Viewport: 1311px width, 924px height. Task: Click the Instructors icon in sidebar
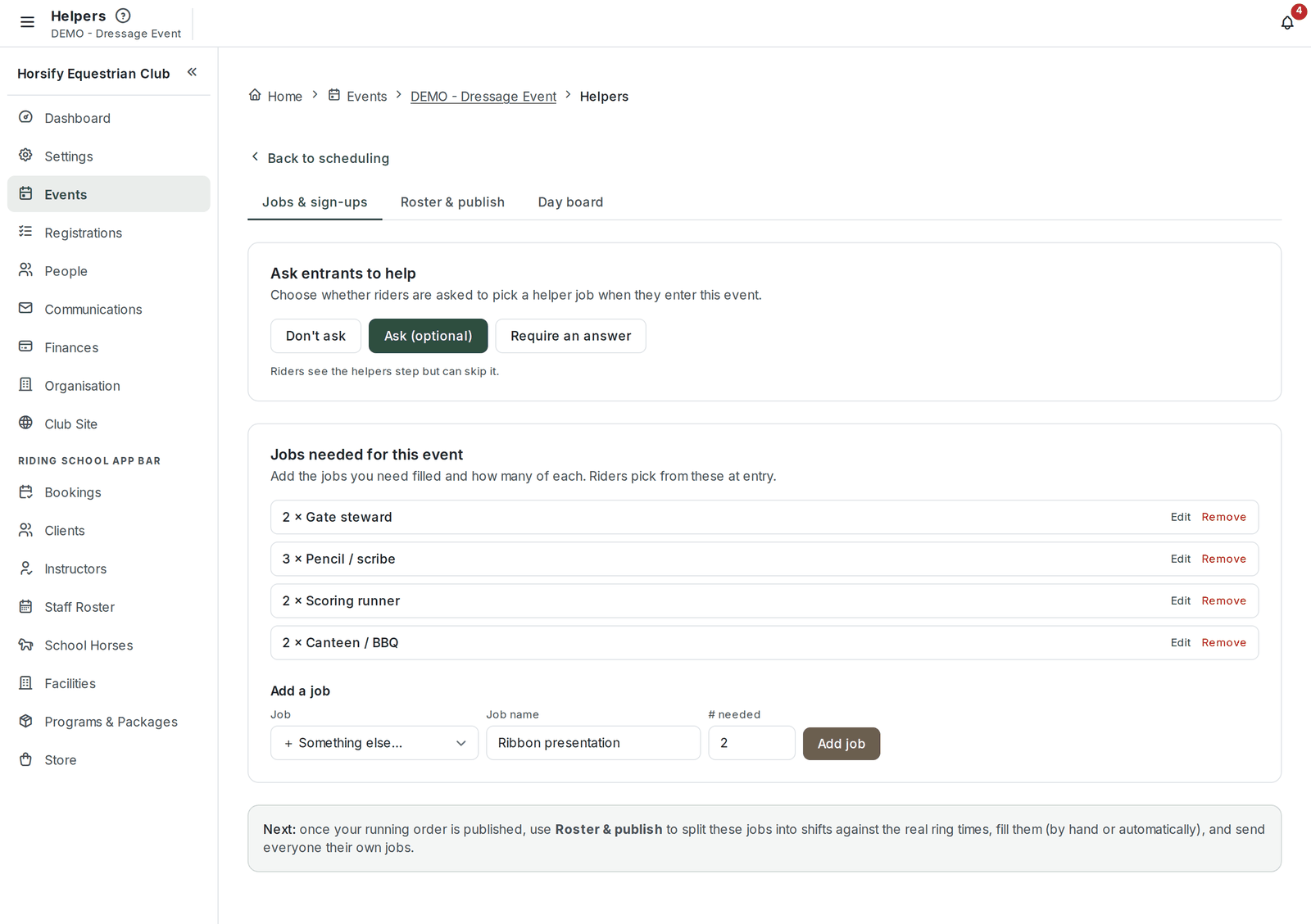(x=26, y=568)
